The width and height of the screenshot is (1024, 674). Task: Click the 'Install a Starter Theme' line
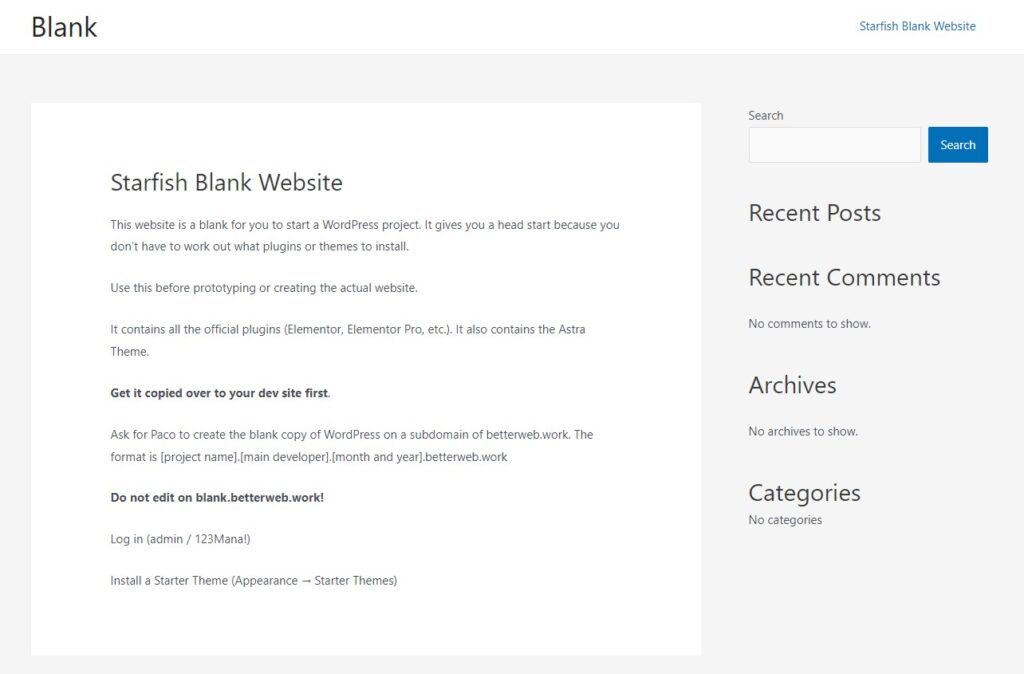[x=253, y=580]
